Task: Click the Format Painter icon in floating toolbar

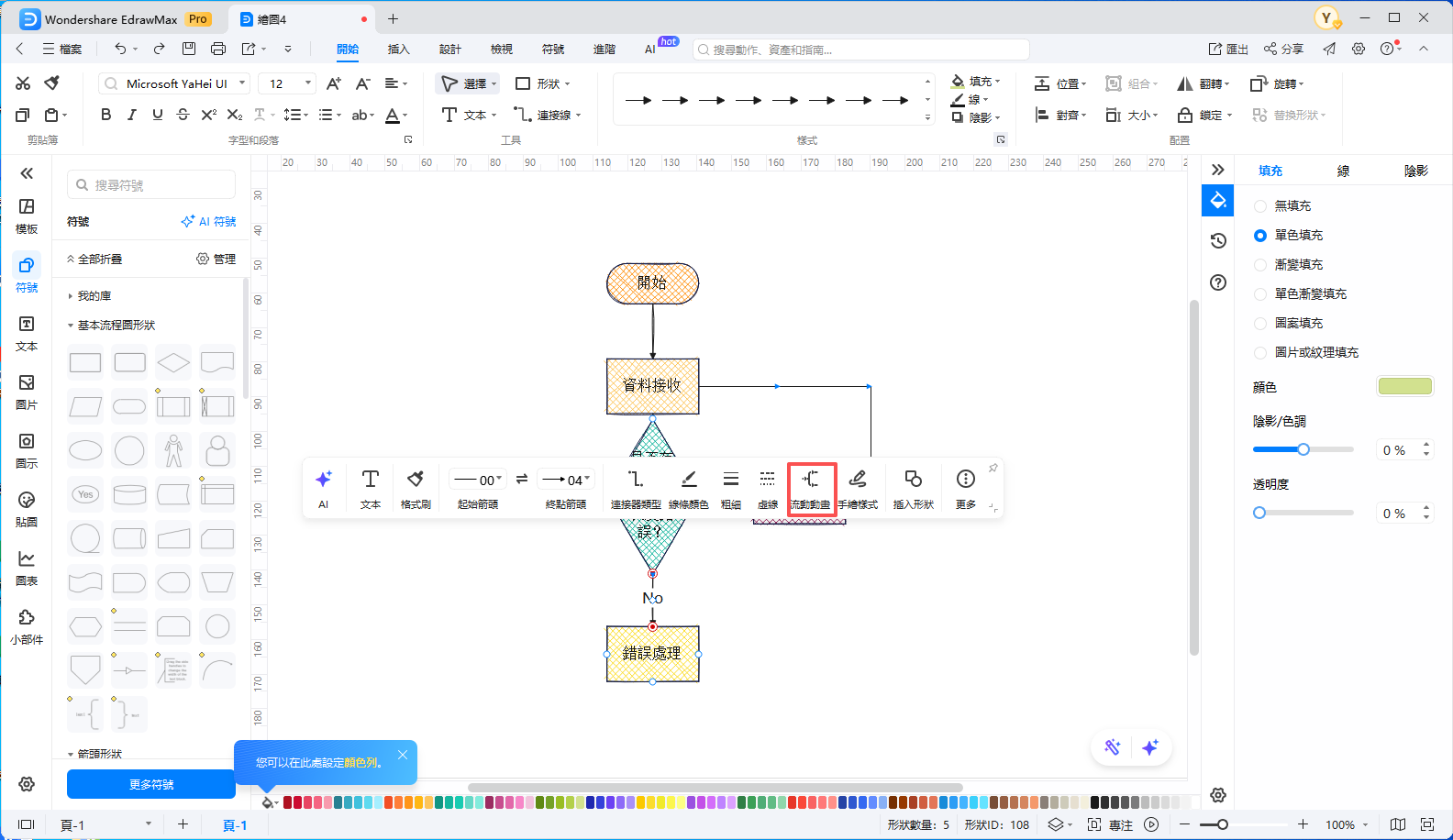Action: coord(415,488)
